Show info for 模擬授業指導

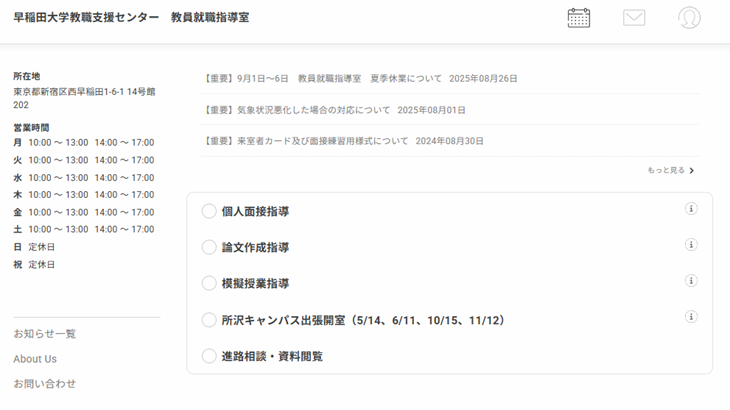click(691, 281)
